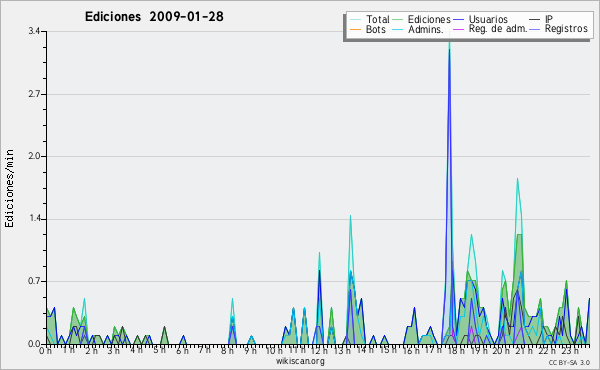Click the '23 h' x-axis label

(569, 350)
